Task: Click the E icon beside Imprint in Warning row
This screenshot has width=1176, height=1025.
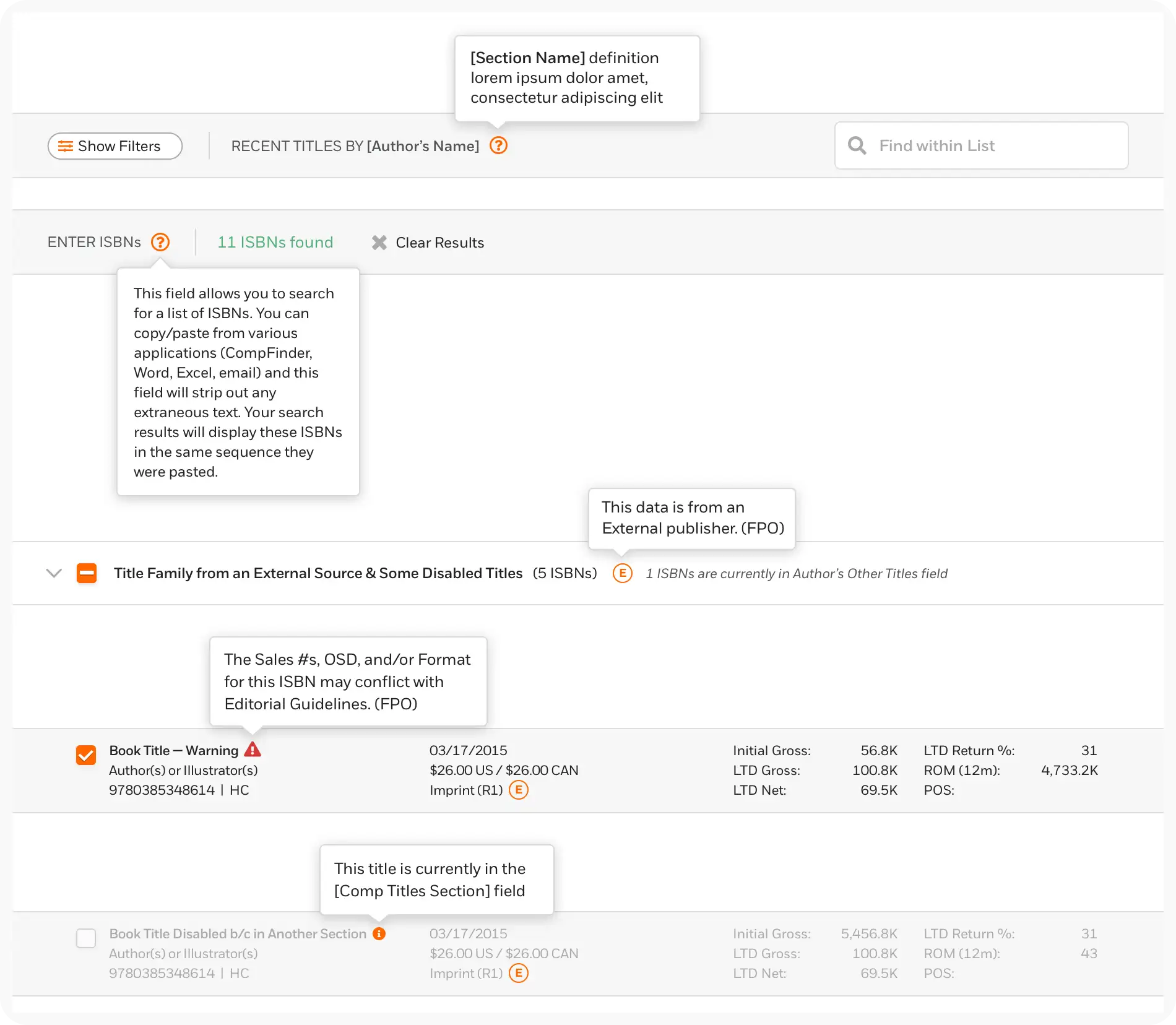Action: (x=519, y=790)
